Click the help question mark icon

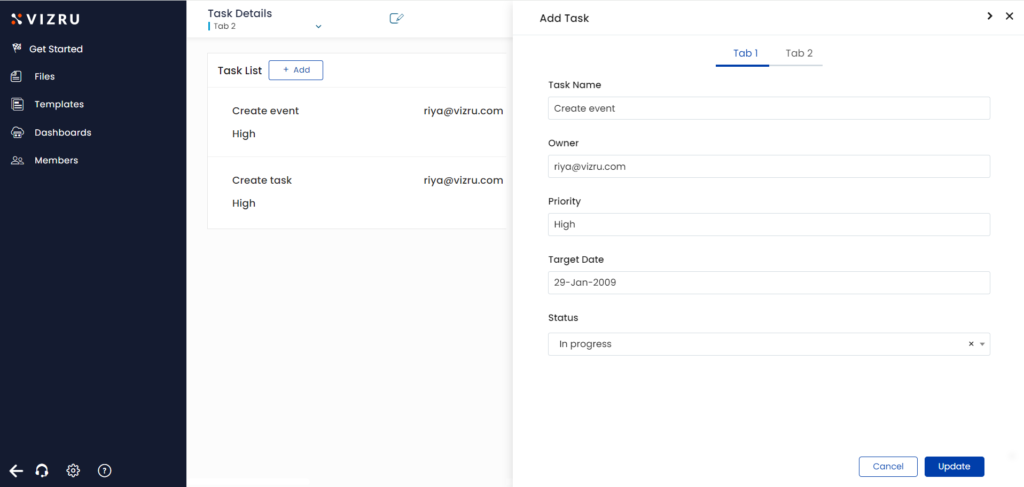click(104, 470)
